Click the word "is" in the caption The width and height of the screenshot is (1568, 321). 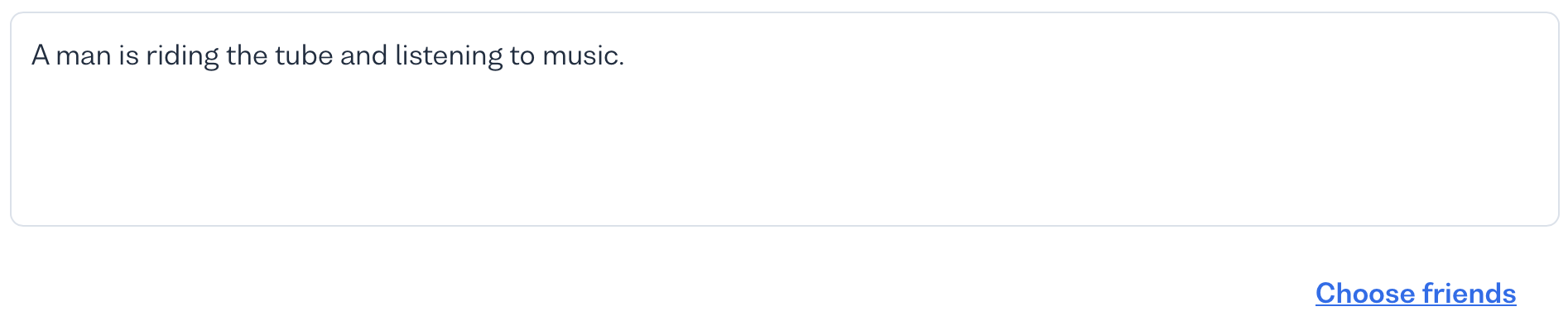(128, 55)
